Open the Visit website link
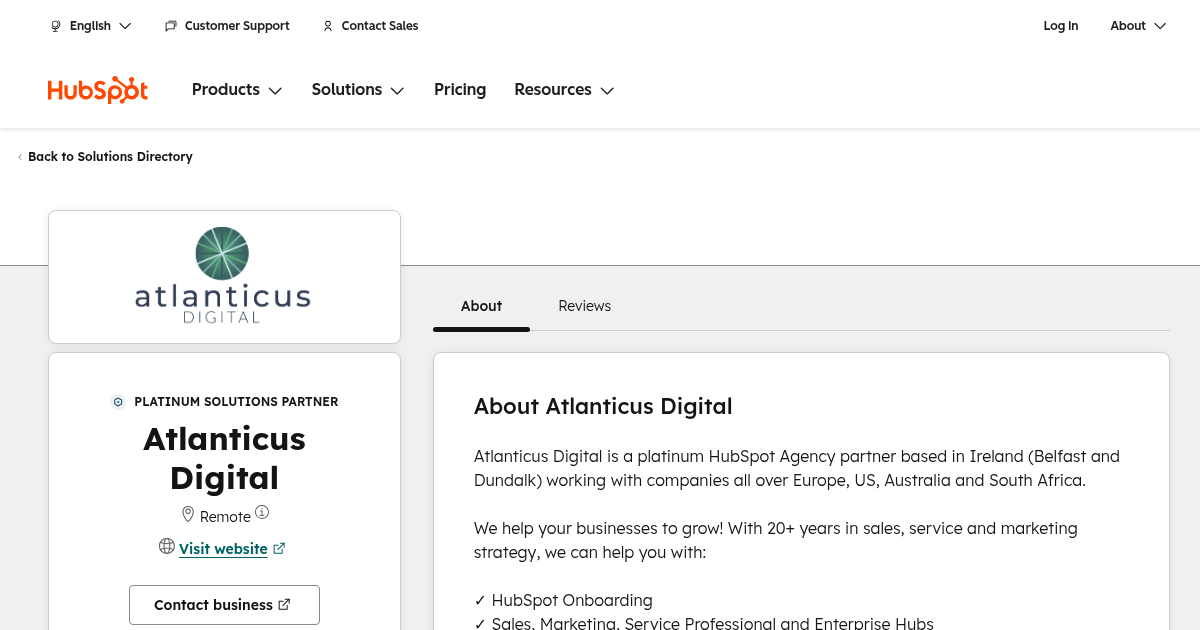Screen dimensions: 1200x630 223,549
